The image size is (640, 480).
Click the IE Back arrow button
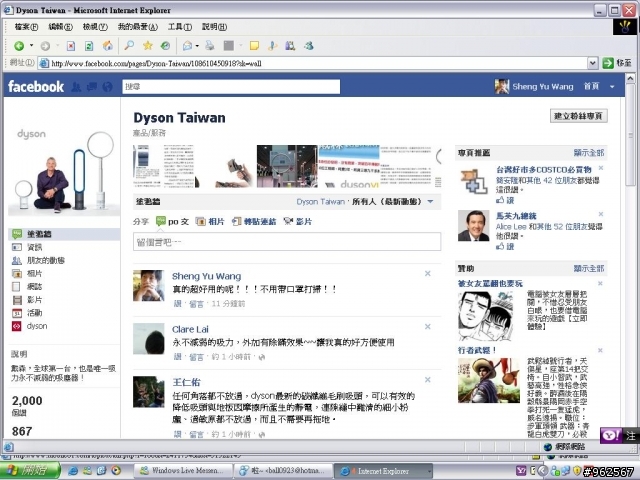[x=19, y=46]
